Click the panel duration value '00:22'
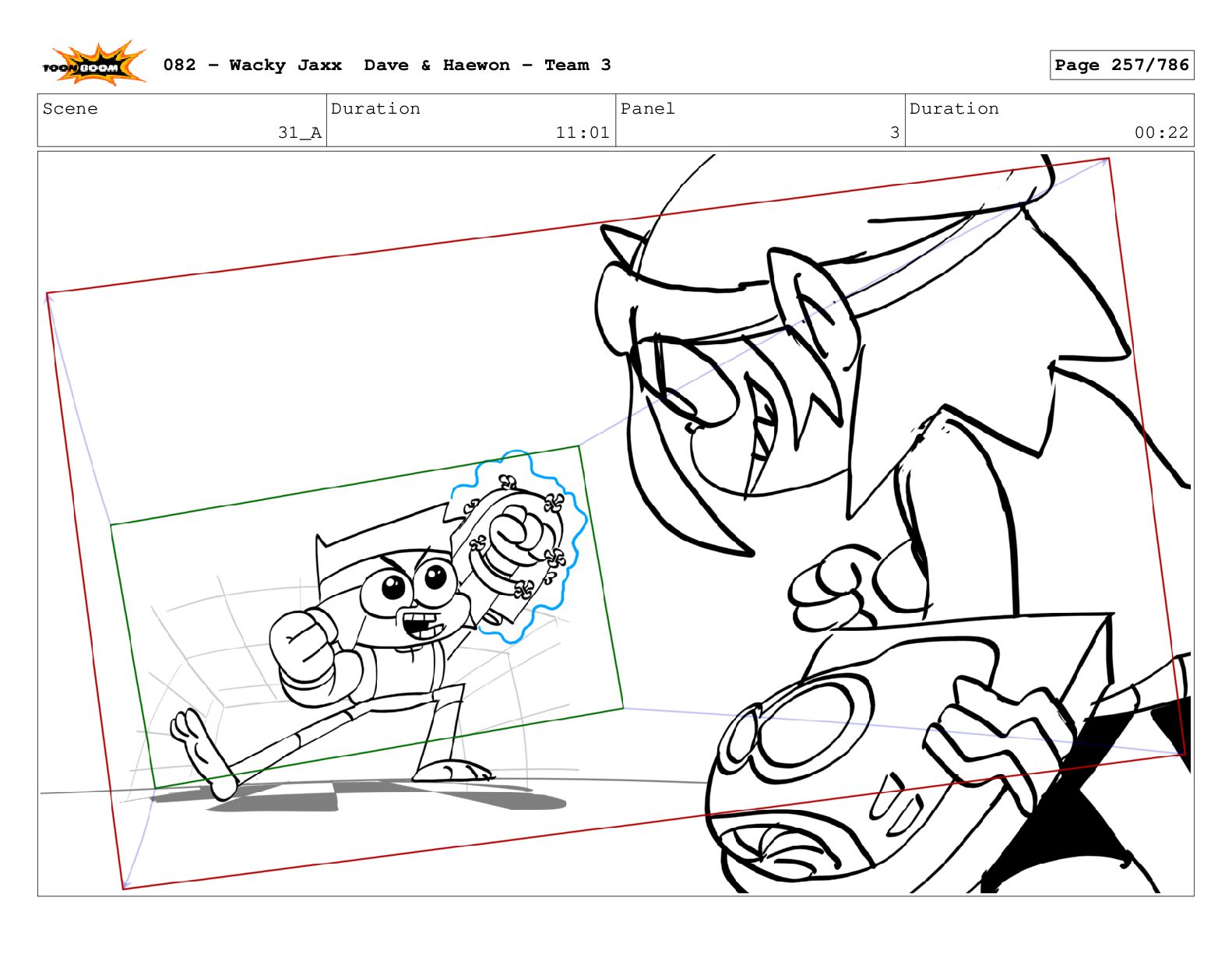Screen dimensions: 1232x954 tap(1161, 133)
